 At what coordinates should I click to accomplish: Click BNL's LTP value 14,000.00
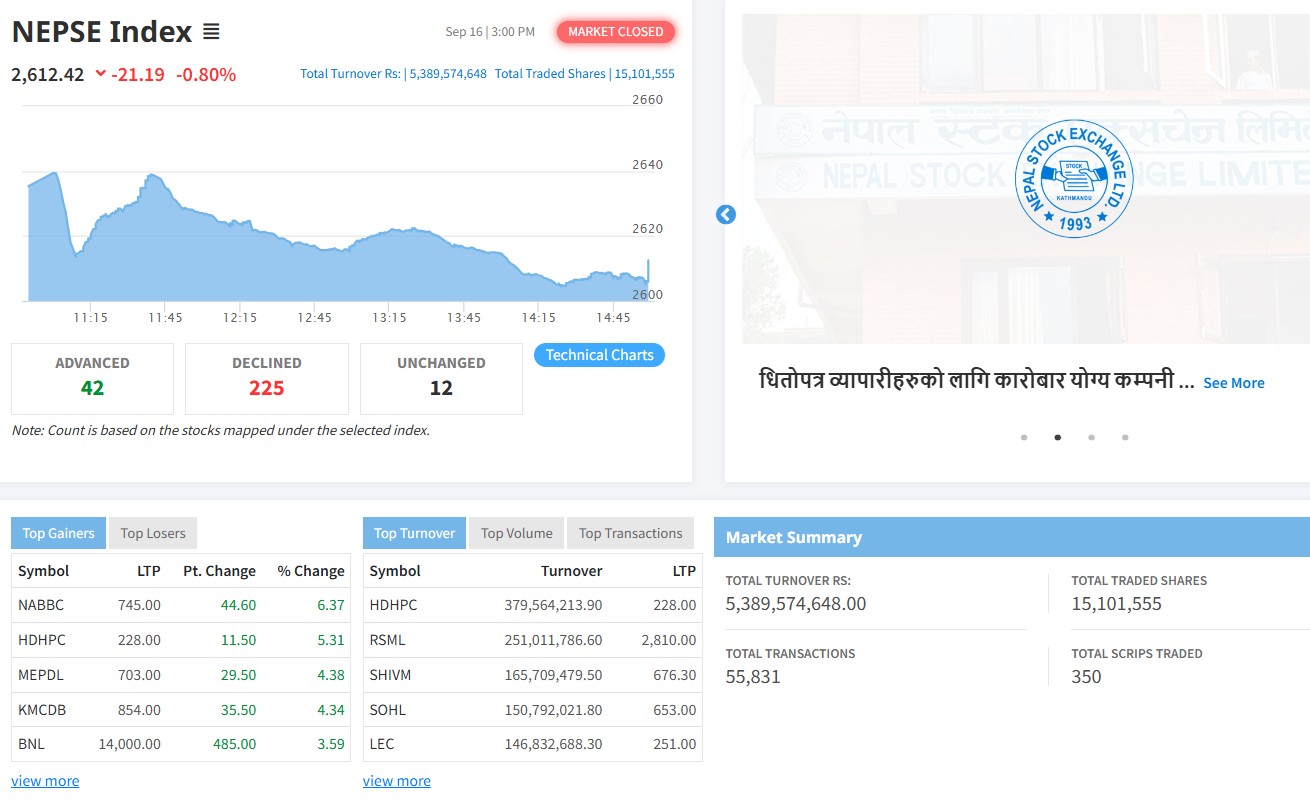130,744
